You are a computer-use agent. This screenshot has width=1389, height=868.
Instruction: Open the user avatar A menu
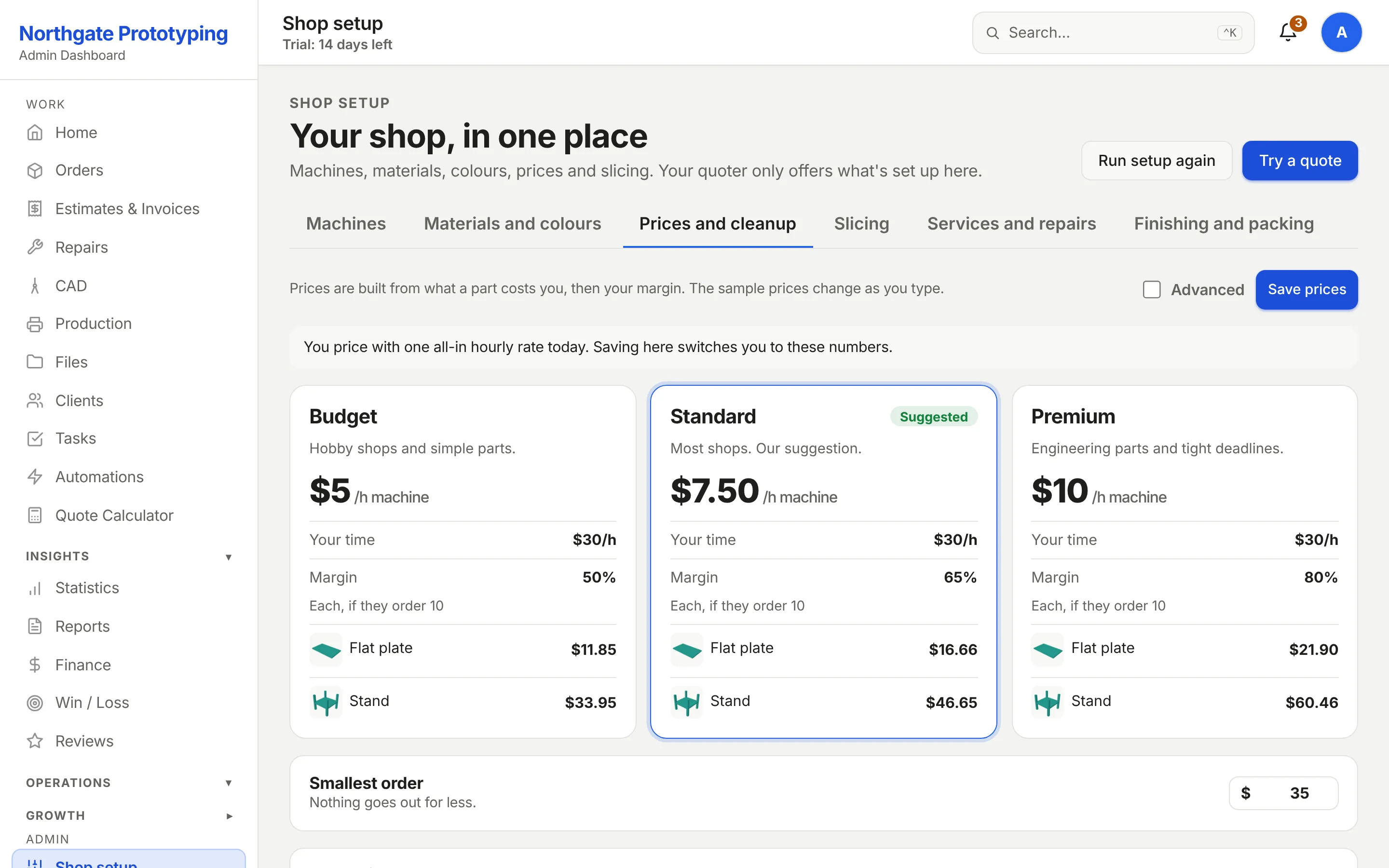1341,33
